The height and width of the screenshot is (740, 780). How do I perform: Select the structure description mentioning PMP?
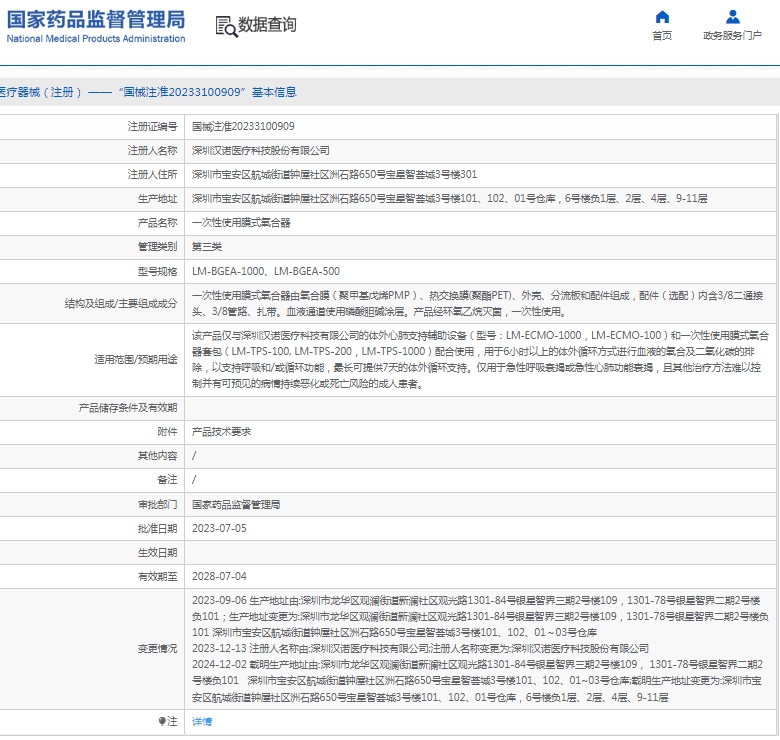[478, 303]
